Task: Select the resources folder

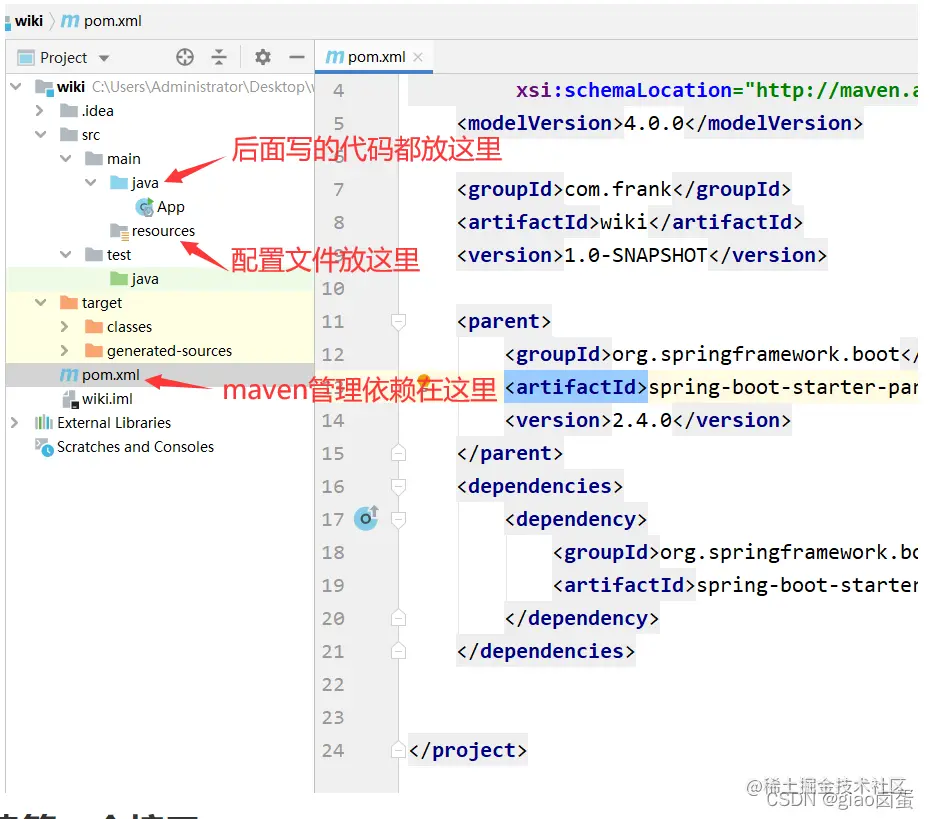Action: coord(163,231)
